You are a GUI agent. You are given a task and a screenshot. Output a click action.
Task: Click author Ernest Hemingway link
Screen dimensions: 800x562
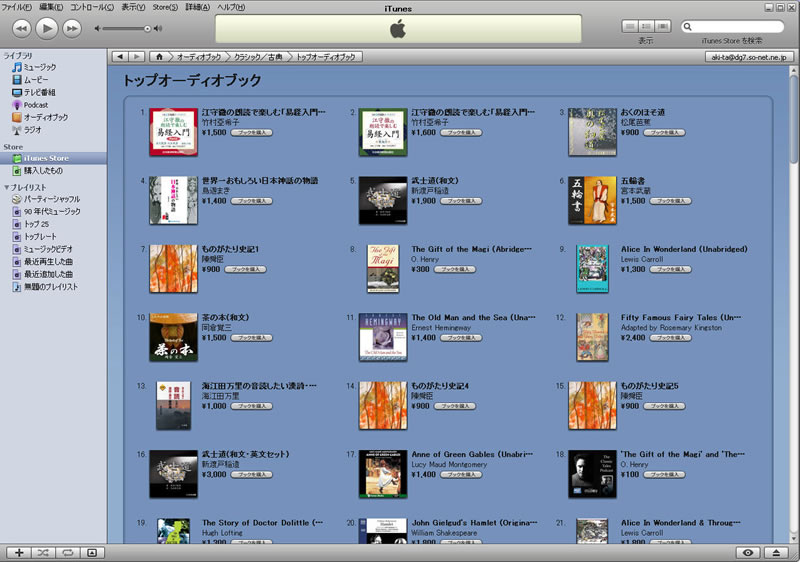click(441, 327)
